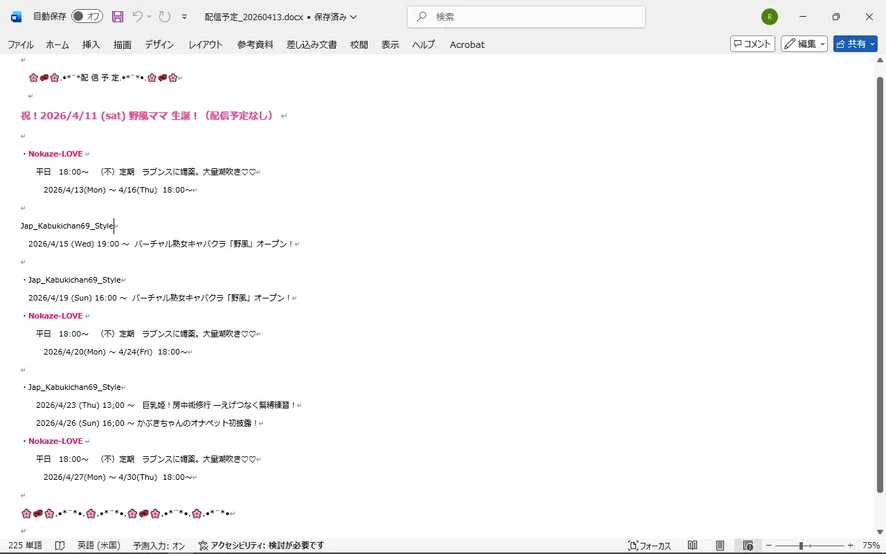Click the Undo arrow icon

[x=139, y=17]
